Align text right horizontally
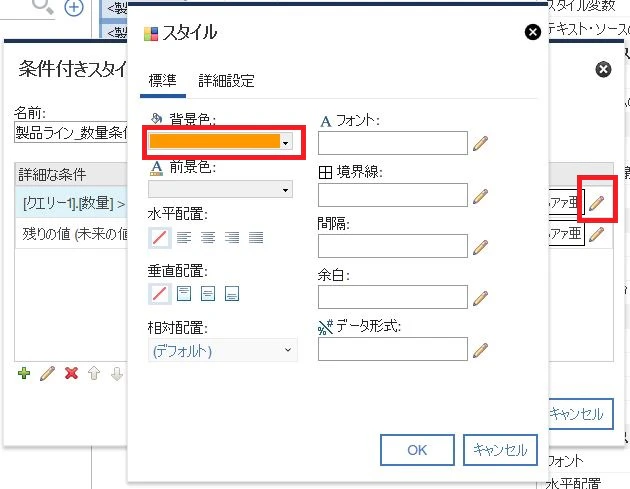Screen dimensions: 630x489 point(232,237)
